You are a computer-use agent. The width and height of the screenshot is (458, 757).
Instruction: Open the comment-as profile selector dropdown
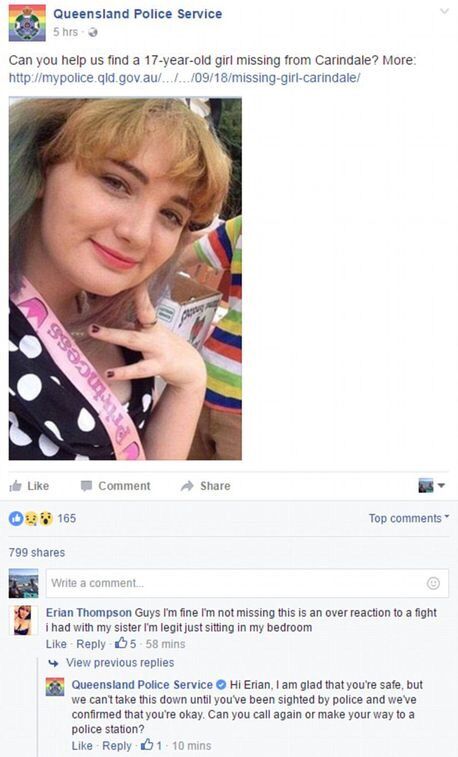click(431, 485)
